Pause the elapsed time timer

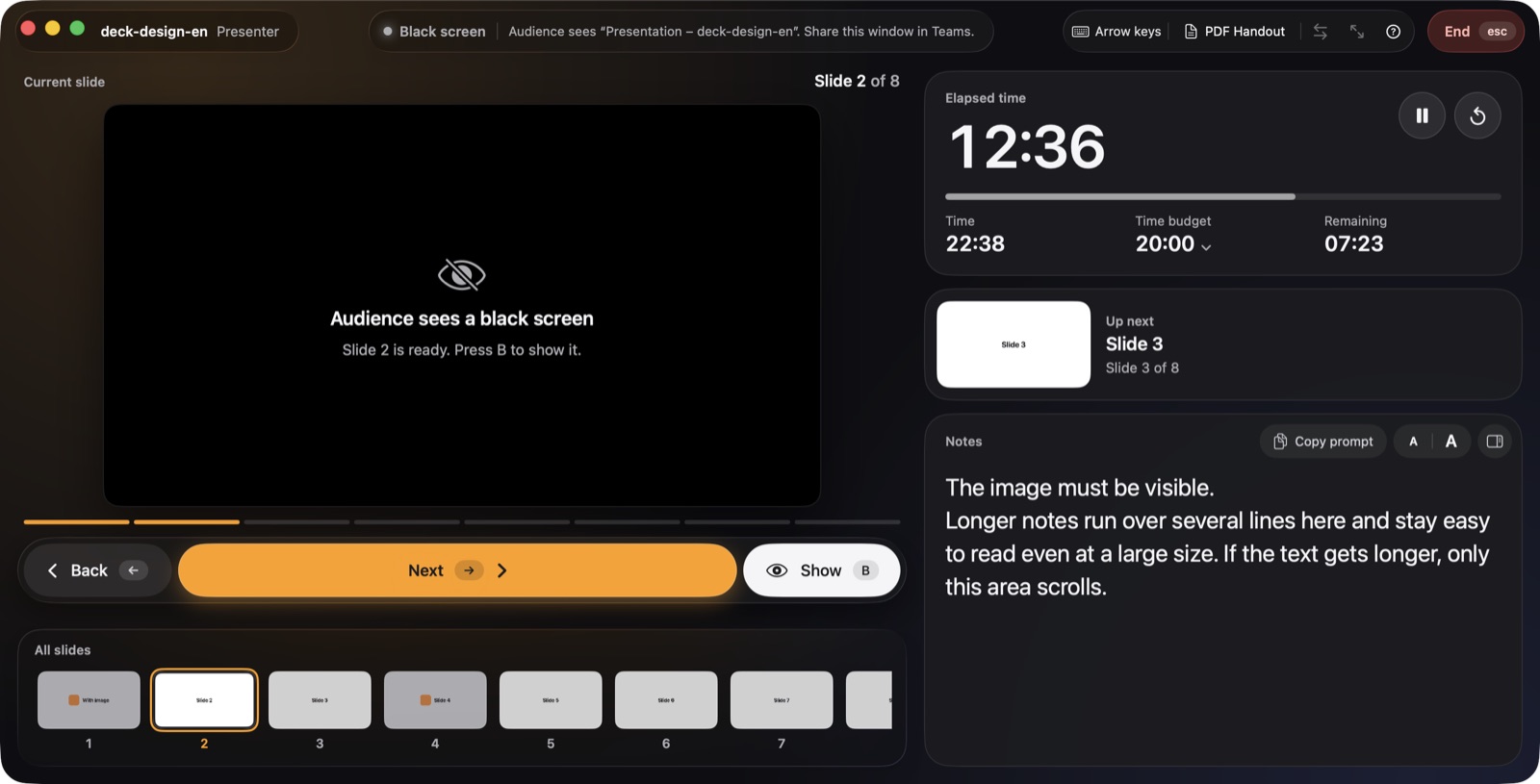1422,115
